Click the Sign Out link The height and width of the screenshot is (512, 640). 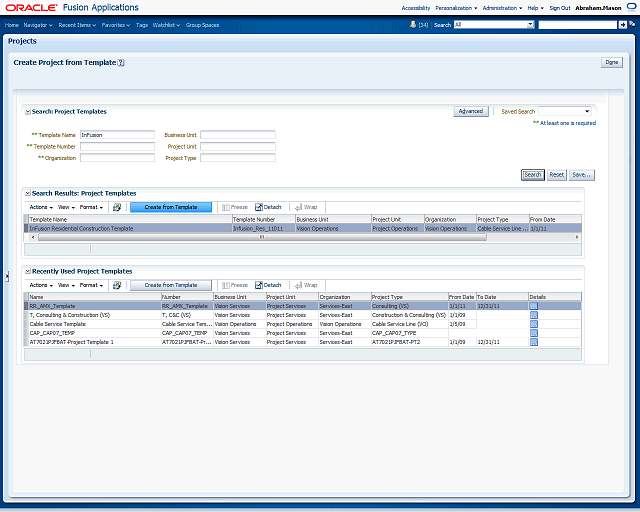[560, 7]
